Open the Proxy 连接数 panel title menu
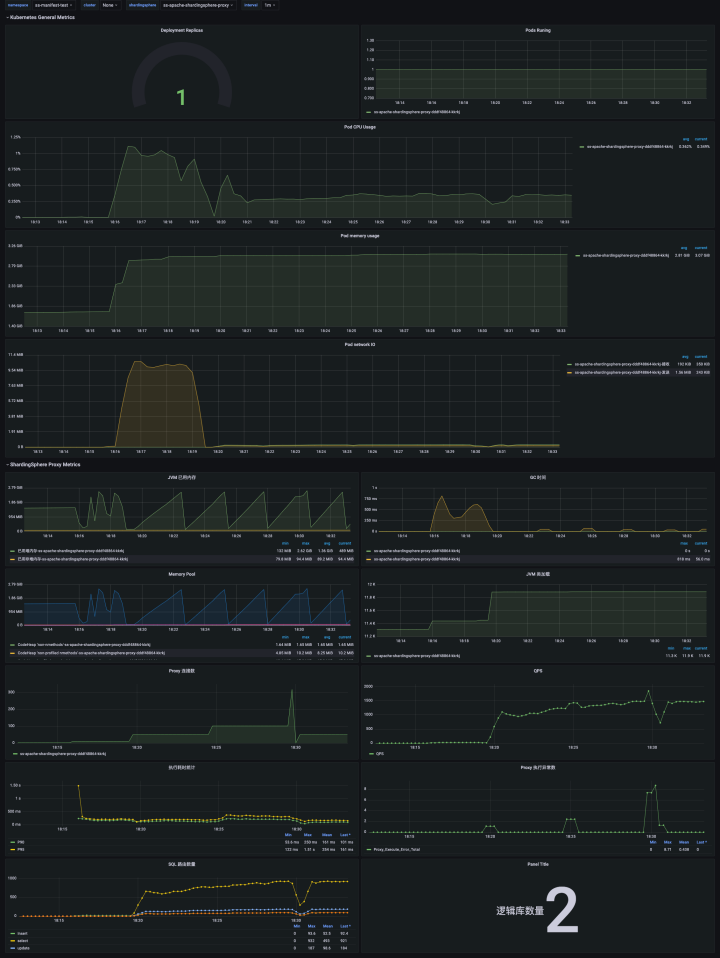The height and width of the screenshot is (958, 720). (182, 671)
